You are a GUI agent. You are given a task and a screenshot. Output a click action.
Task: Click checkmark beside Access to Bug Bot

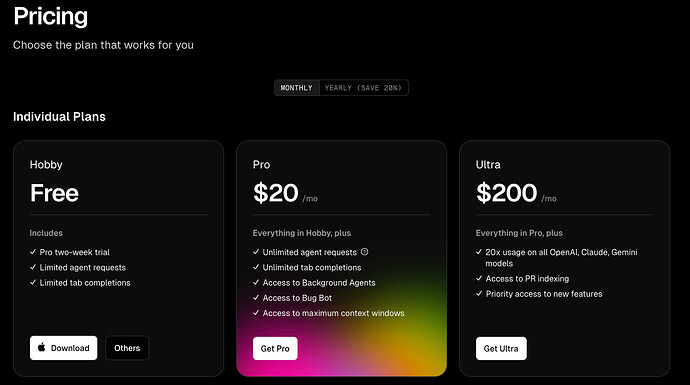[256, 297]
